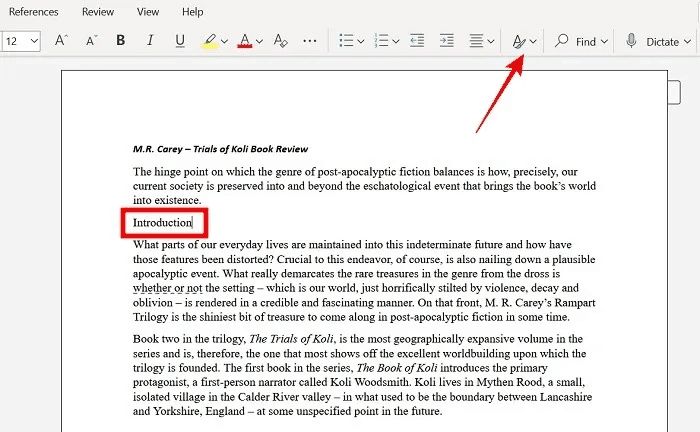Expand the bullet list style dropdown
Screen dimensions: 700x432
(x=361, y=42)
